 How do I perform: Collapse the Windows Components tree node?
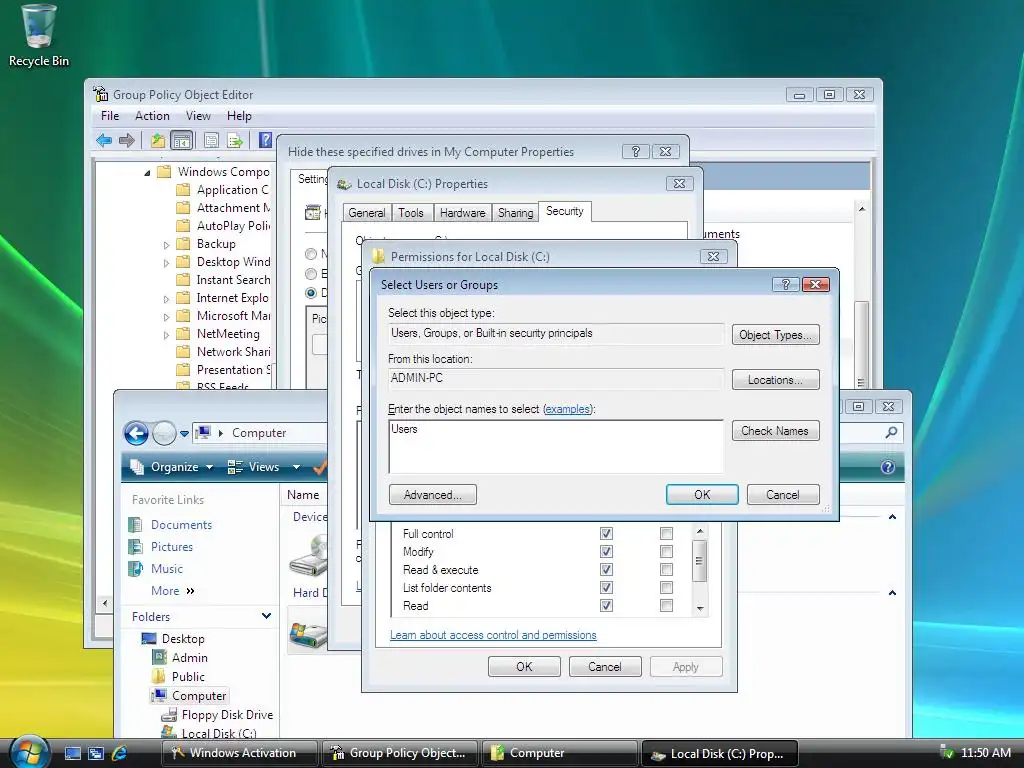(148, 172)
